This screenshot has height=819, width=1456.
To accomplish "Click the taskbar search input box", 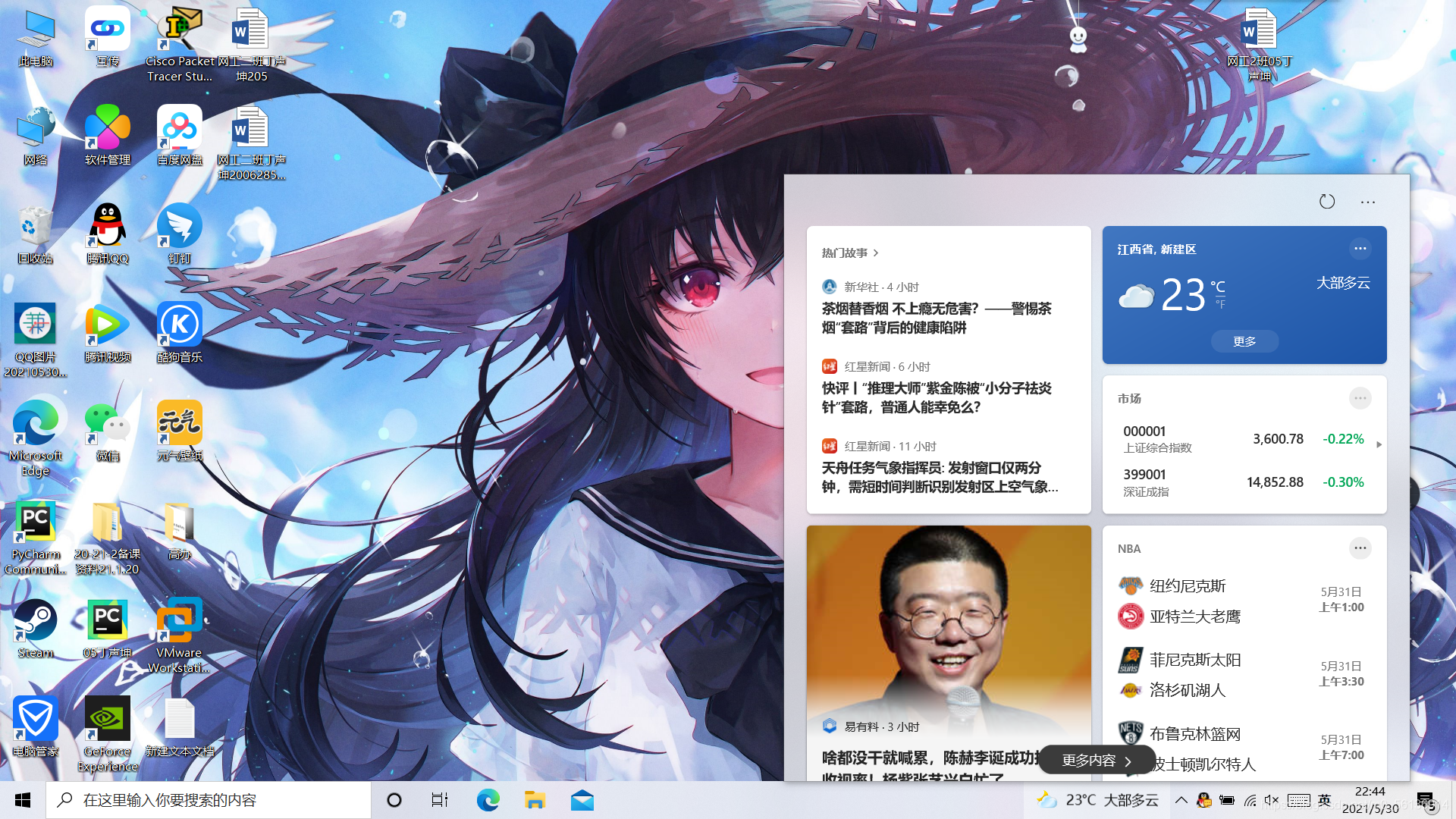I will click(209, 800).
